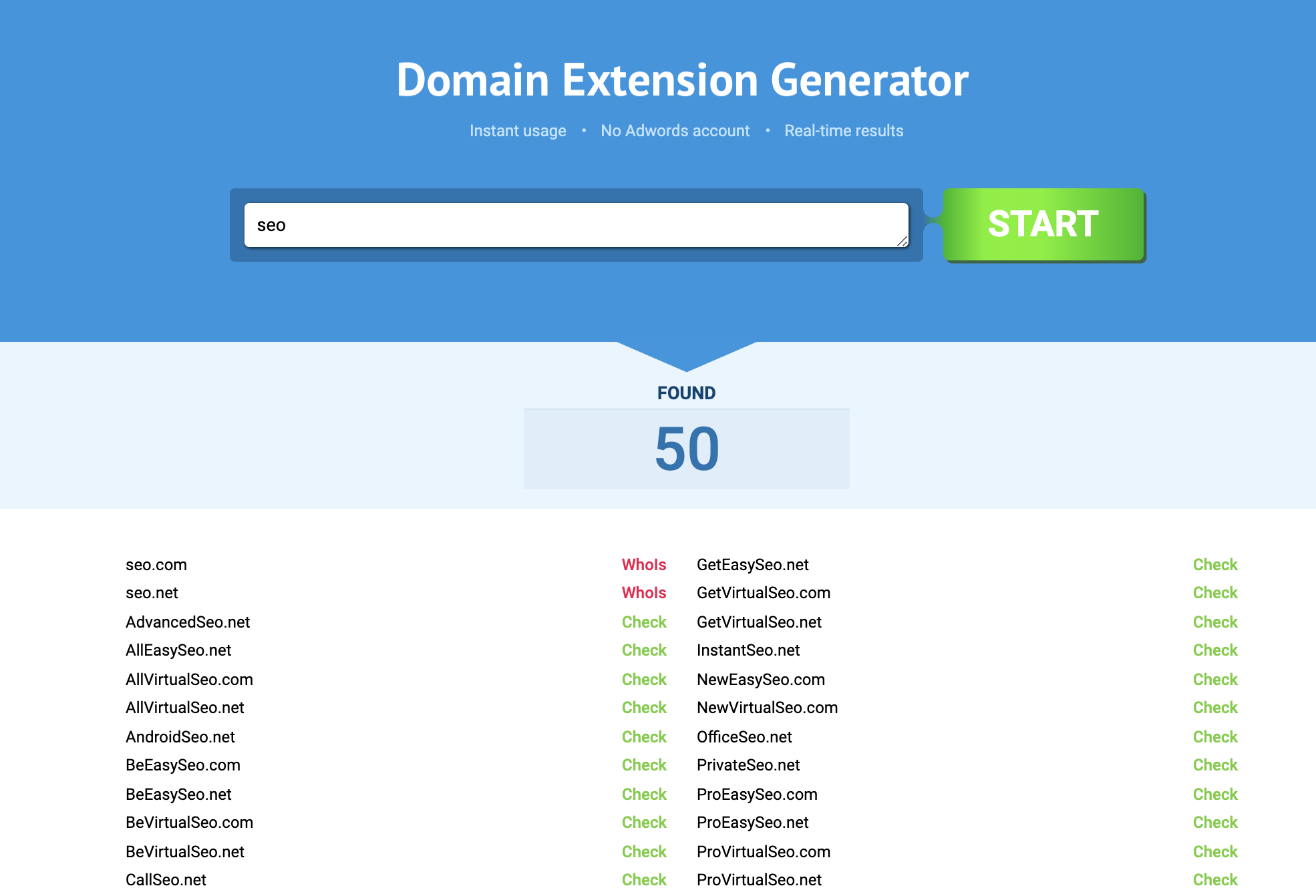Click the 'Instant usage' tagline text
This screenshot has height=896, width=1316.
click(518, 131)
